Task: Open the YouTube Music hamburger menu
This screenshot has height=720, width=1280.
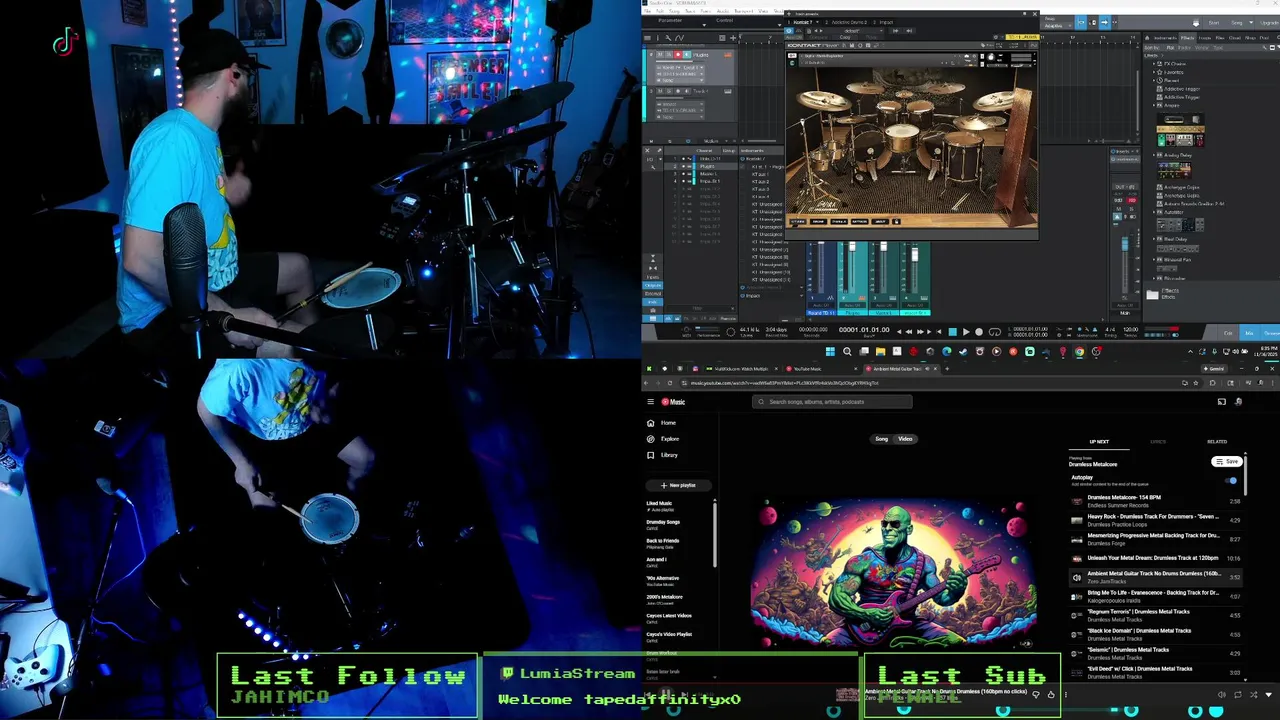Action: pyautogui.click(x=650, y=401)
